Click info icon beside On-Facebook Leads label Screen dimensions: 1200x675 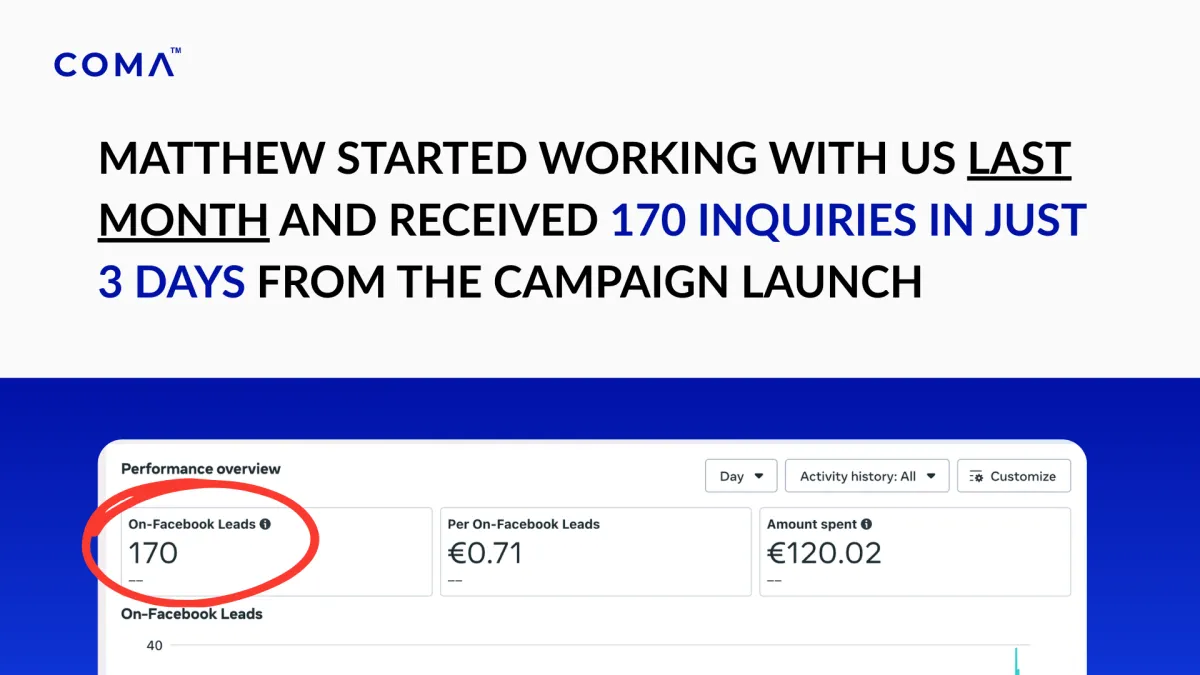coord(265,524)
